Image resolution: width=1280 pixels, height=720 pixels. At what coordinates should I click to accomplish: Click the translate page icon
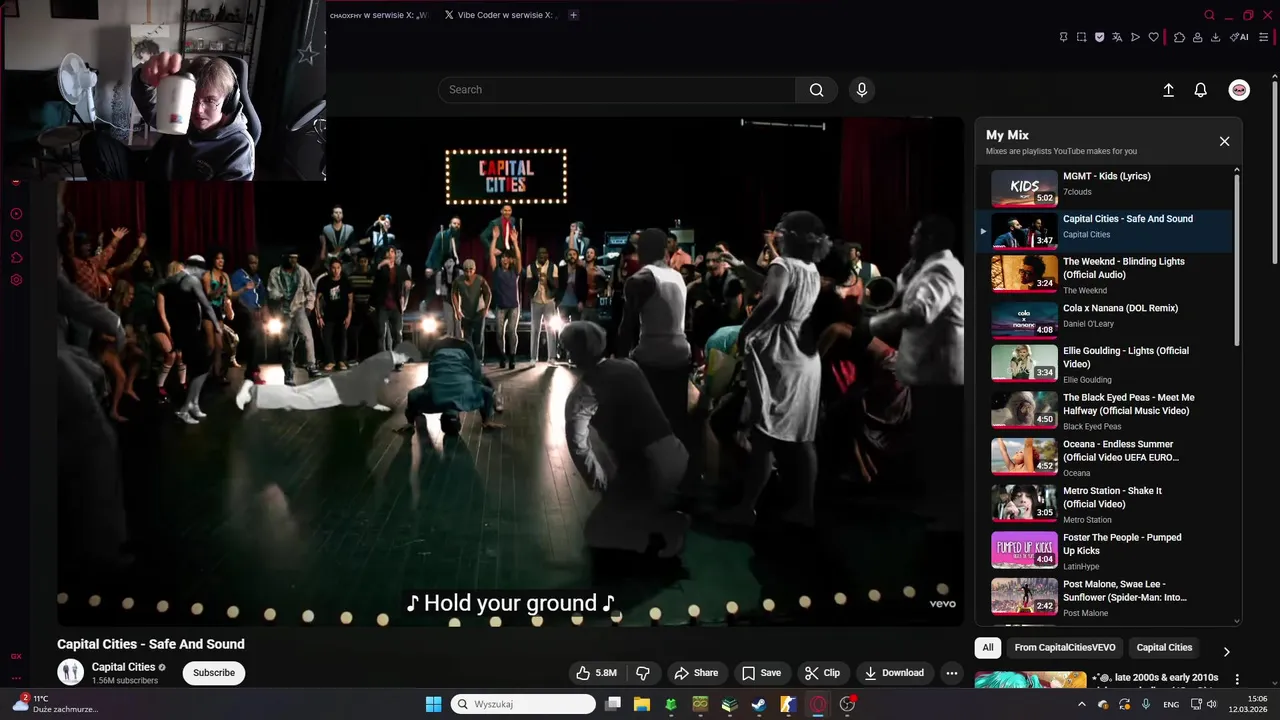(1117, 37)
